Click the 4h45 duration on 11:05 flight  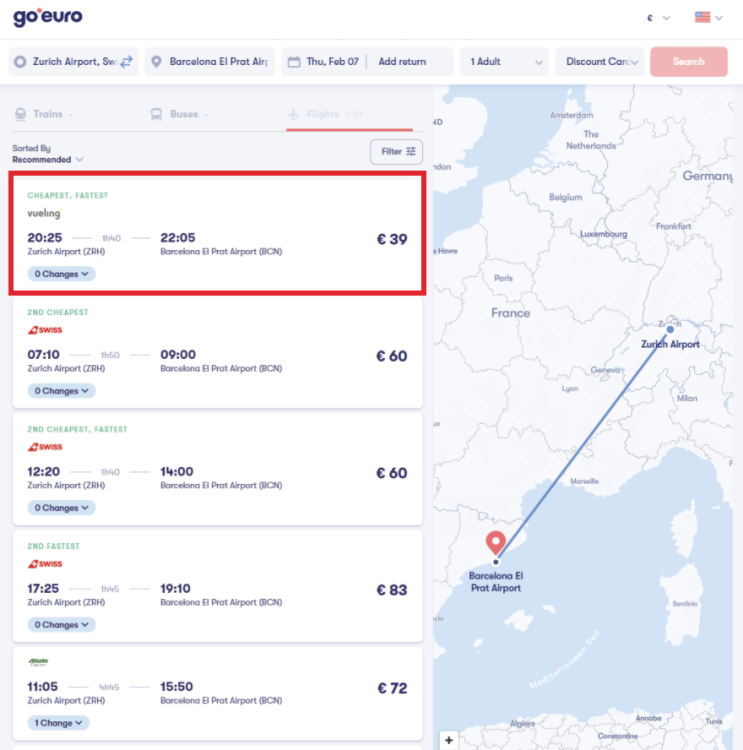[109, 687]
